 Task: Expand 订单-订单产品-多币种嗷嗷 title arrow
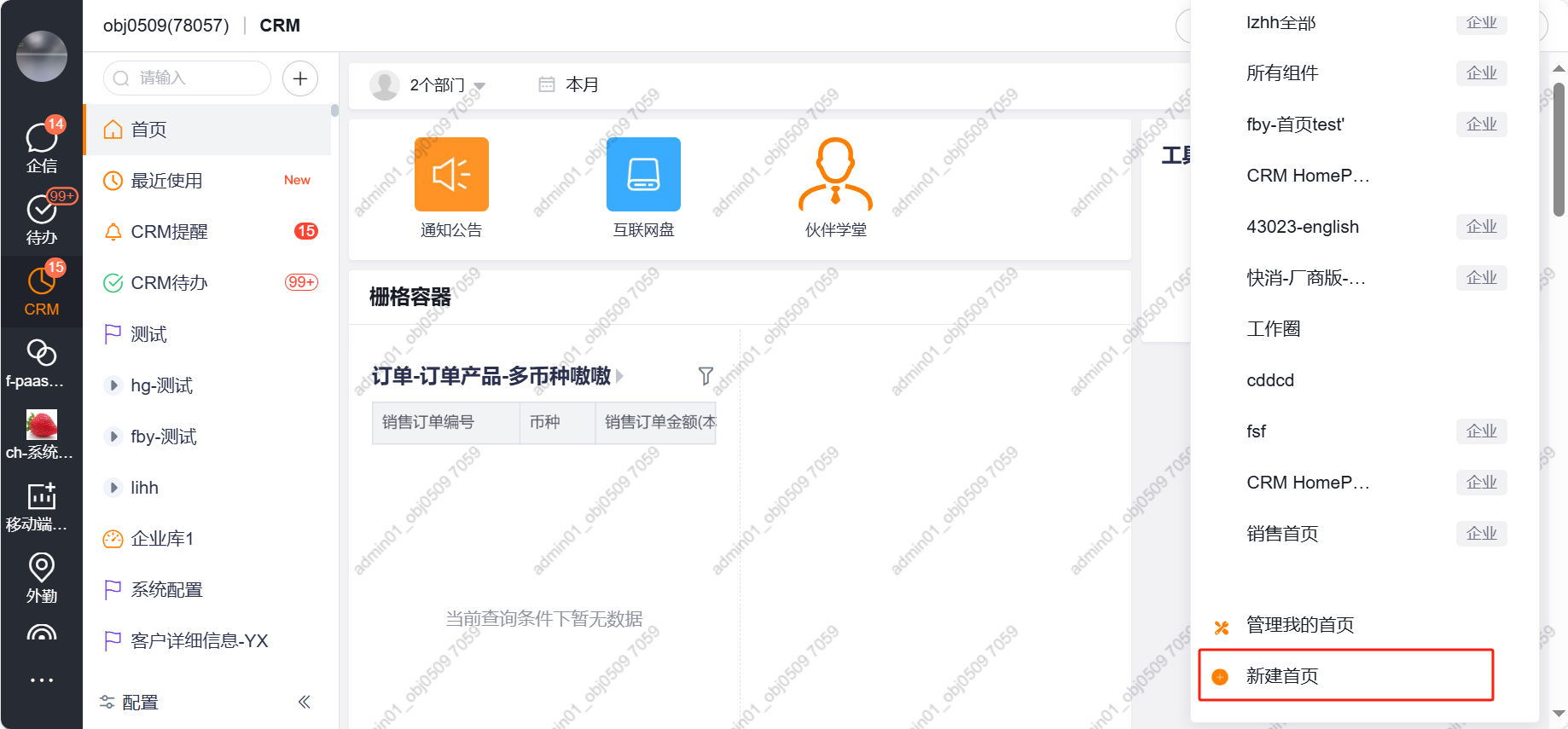pyautogui.click(x=620, y=375)
